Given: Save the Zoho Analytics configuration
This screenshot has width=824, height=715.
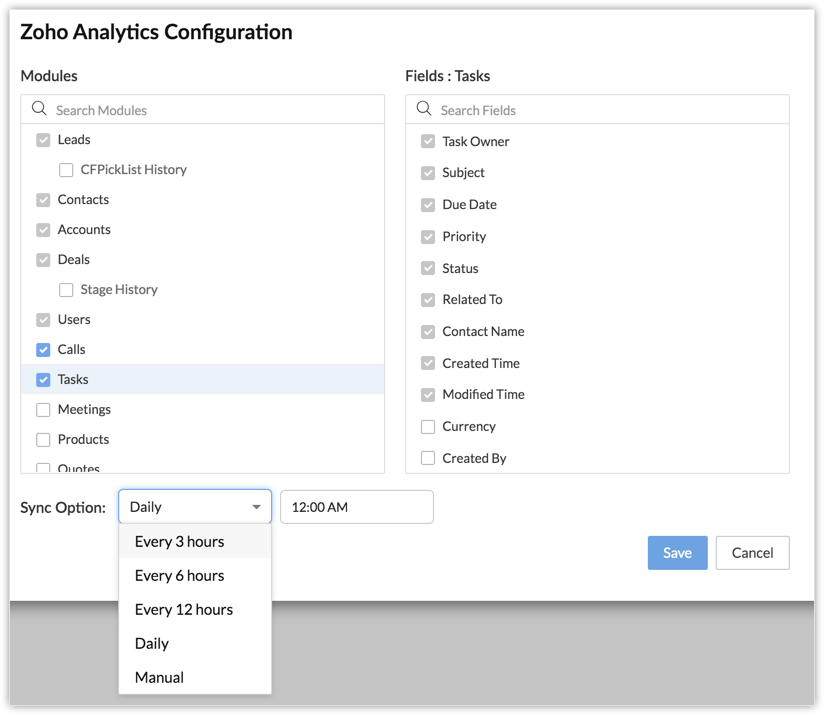Looking at the screenshot, I should pos(677,553).
